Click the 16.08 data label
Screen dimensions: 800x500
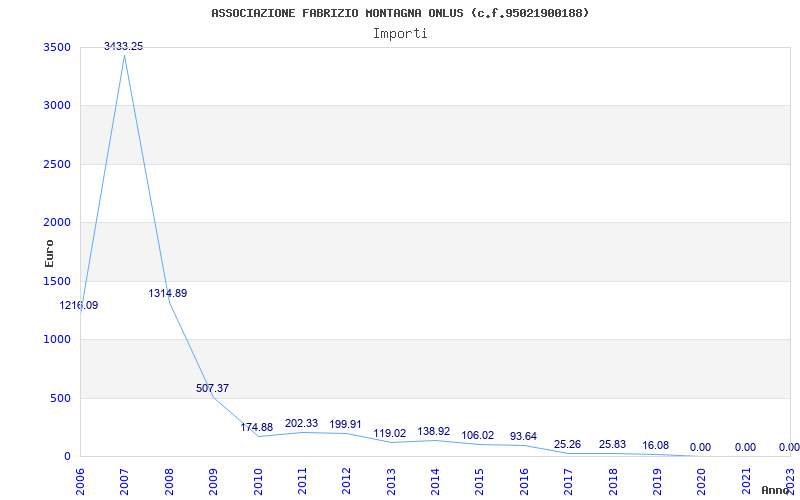[656, 445]
